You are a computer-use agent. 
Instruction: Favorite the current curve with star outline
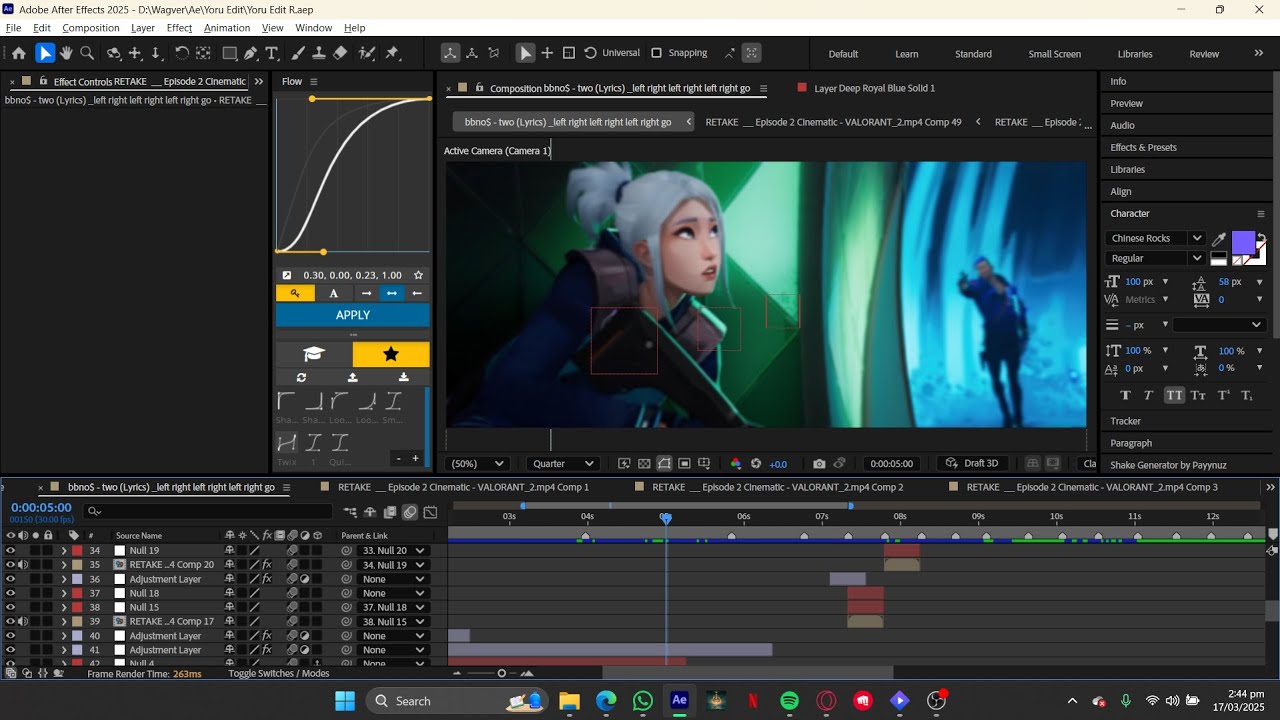pos(418,275)
